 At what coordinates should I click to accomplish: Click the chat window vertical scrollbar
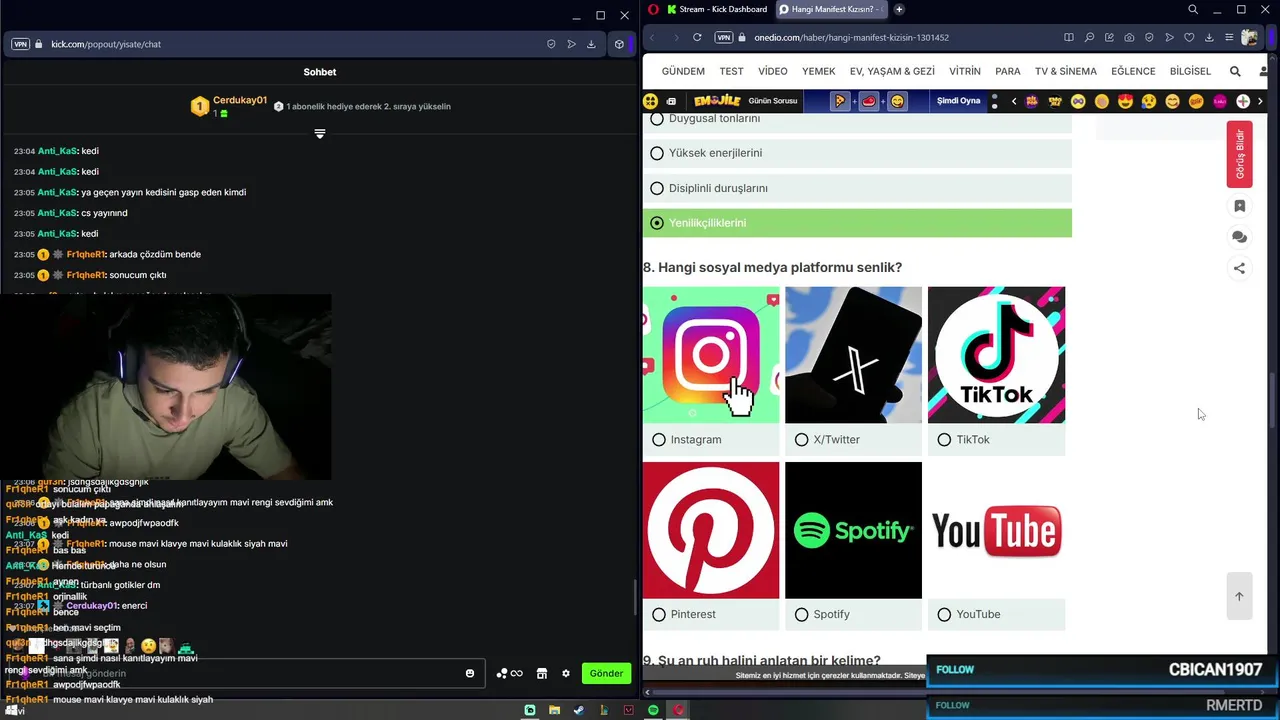coord(635,598)
